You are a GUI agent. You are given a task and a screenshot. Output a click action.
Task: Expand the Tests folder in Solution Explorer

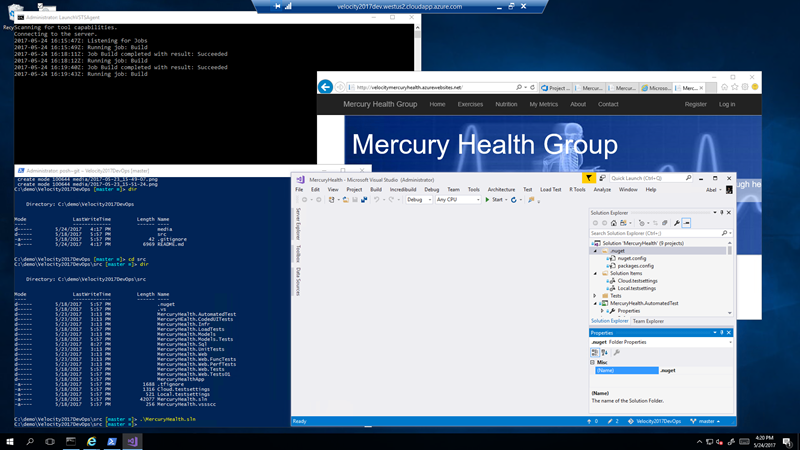tap(595, 296)
